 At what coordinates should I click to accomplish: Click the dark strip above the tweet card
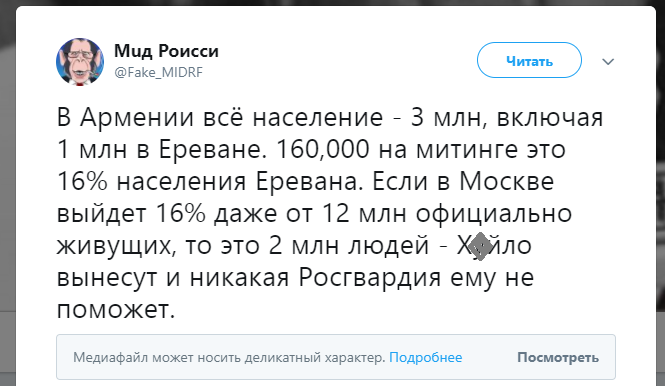click(332, 3)
